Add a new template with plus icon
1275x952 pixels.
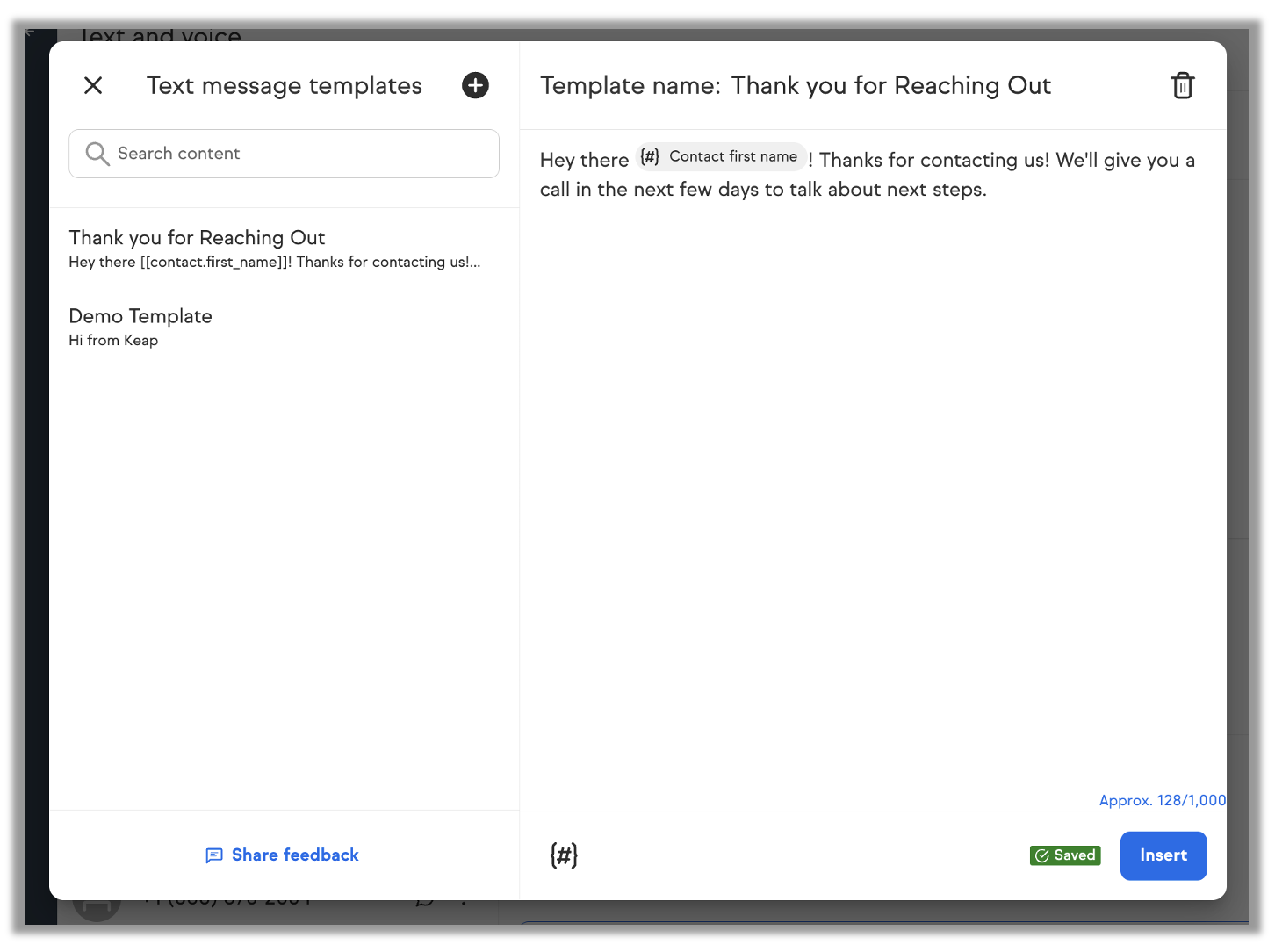click(475, 85)
